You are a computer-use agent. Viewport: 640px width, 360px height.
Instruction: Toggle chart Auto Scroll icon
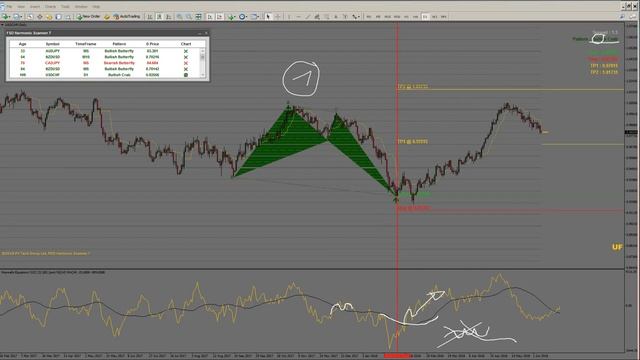pyautogui.click(x=210, y=17)
